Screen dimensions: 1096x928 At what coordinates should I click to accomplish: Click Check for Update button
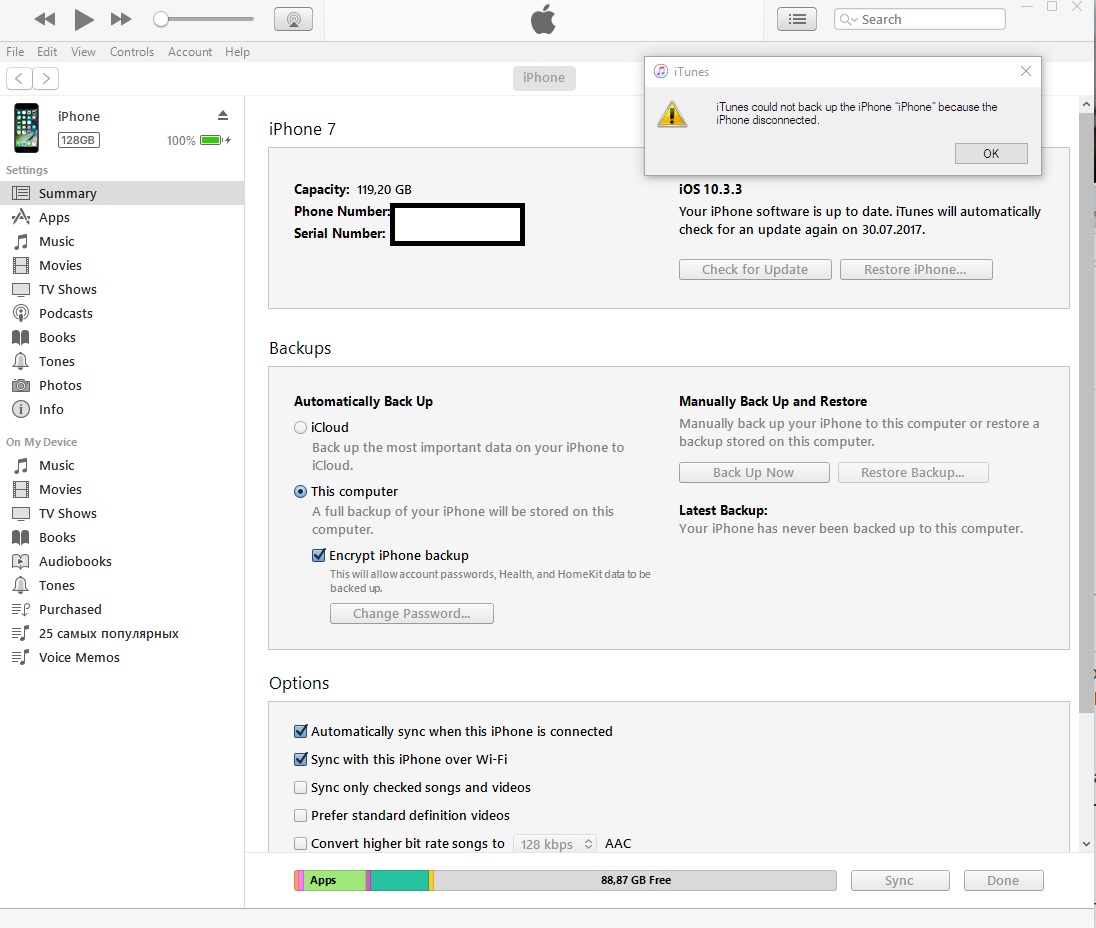755,270
